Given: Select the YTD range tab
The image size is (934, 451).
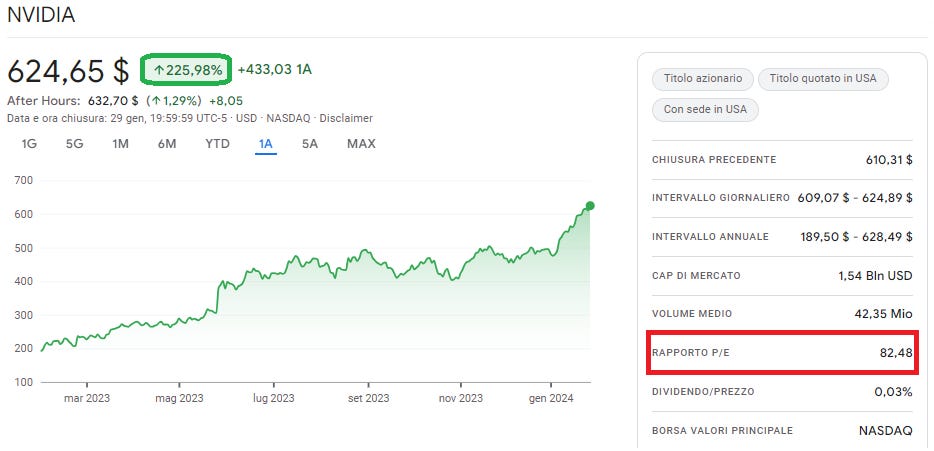Looking at the screenshot, I should click(217, 144).
